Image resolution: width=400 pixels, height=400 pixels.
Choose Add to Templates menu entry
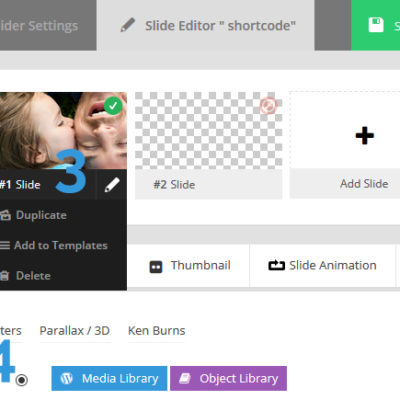click(54, 245)
